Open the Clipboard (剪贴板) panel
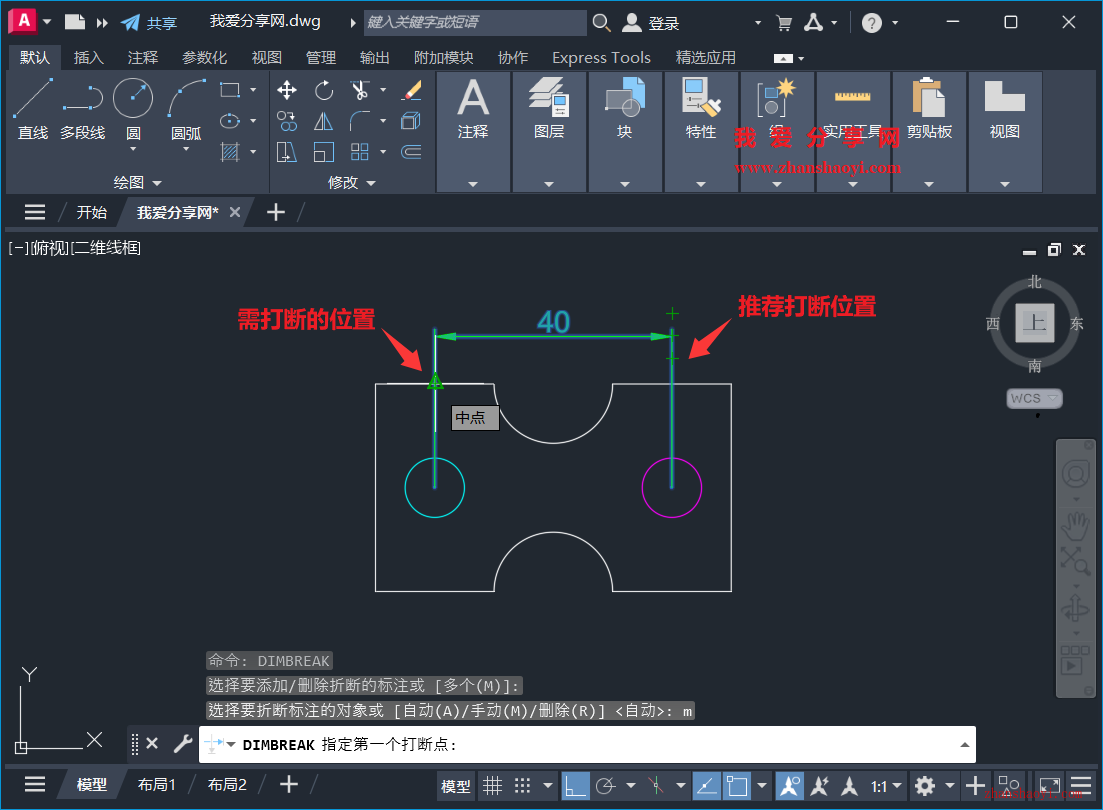Viewport: 1103px width, 810px height. click(x=929, y=132)
